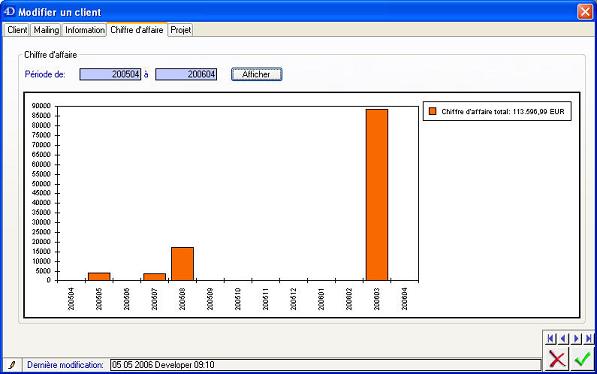Focus the period end field 200604
This screenshot has height=374, width=597.
(x=186, y=74)
